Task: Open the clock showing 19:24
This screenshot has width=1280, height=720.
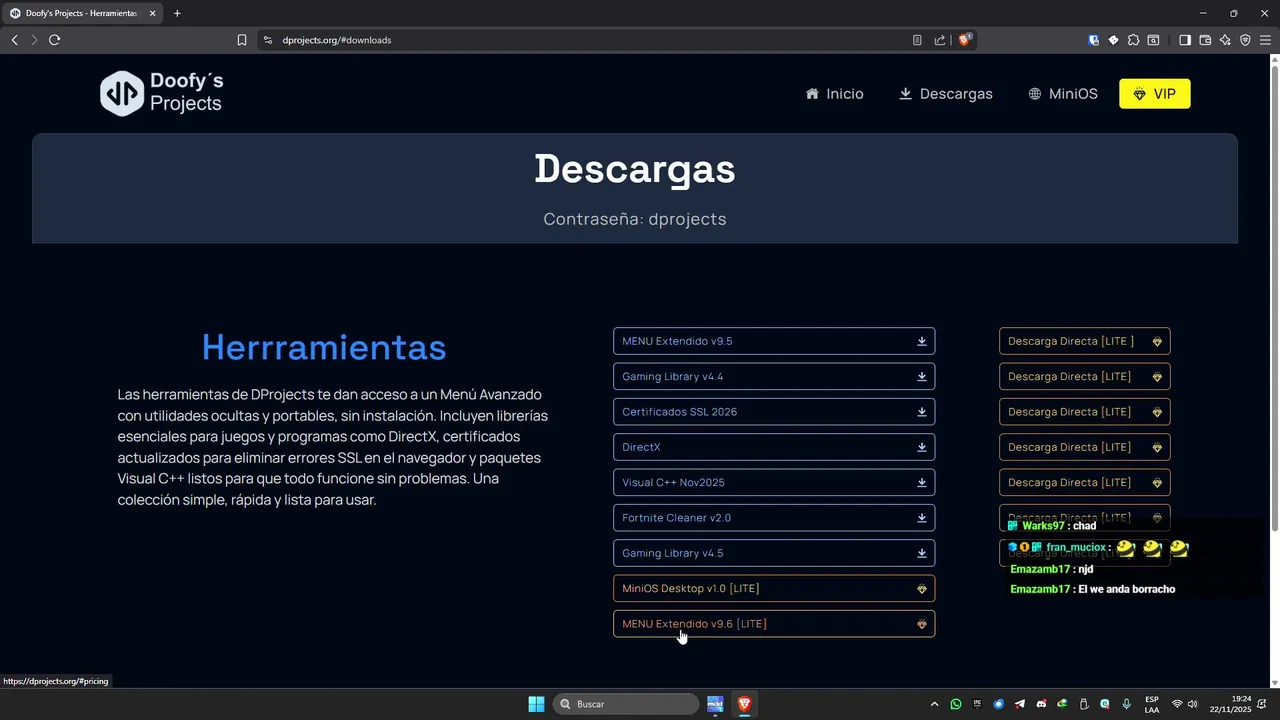Action: coord(1230,704)
